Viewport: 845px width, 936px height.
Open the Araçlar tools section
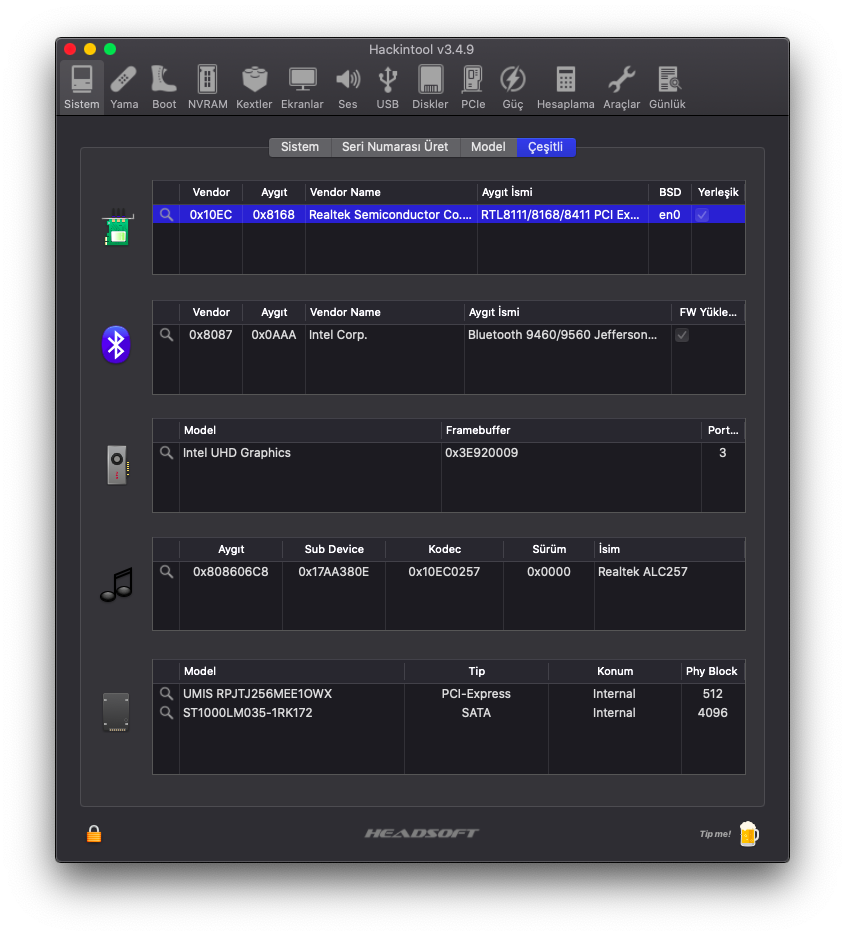point(621,88)
